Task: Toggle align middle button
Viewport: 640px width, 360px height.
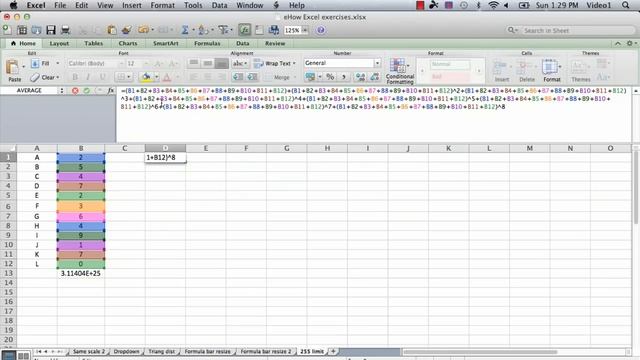Action: [x=208, y=63]
